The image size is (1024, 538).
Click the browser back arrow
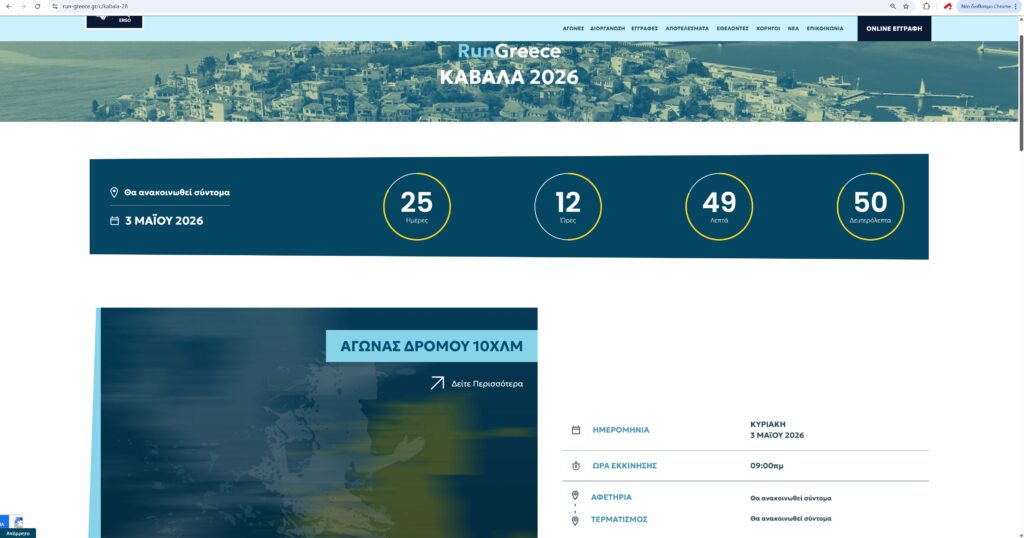point(8,6)
